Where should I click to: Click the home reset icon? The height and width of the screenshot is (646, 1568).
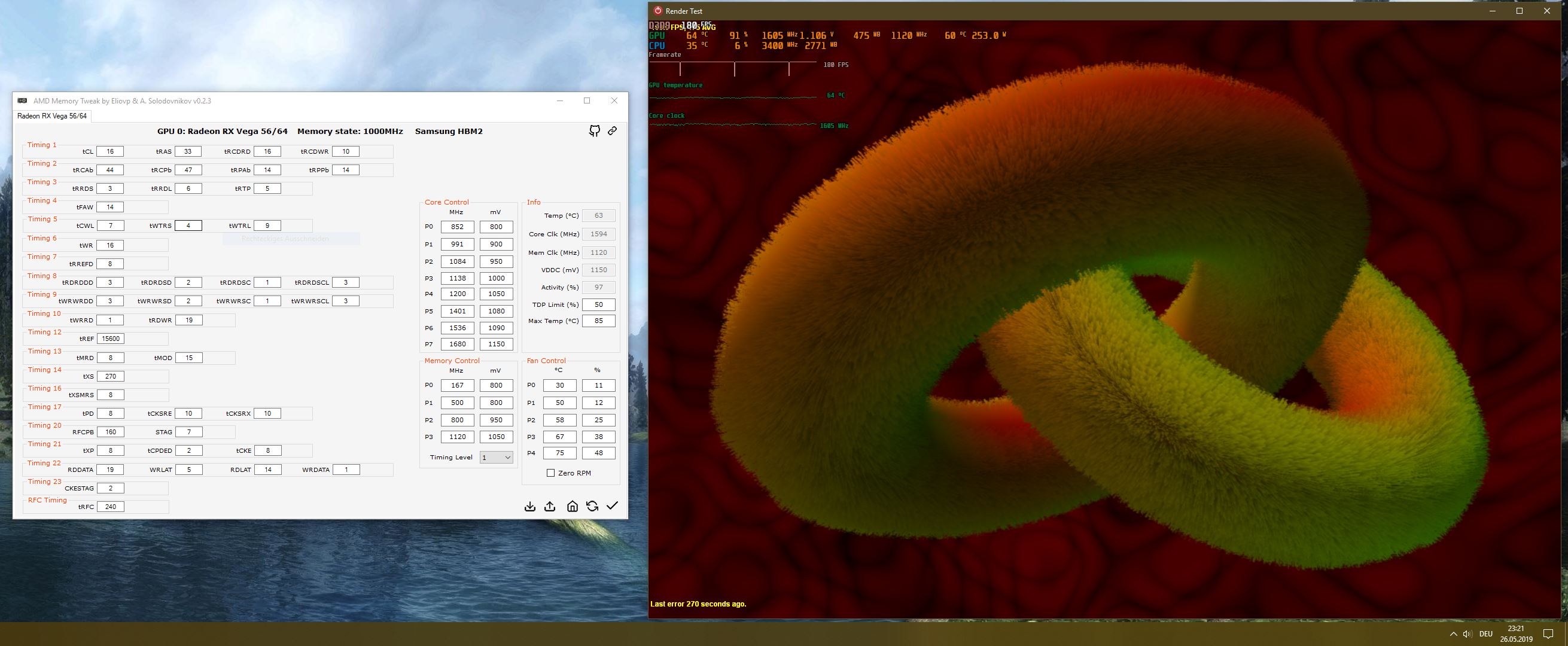tap(572, 507)
